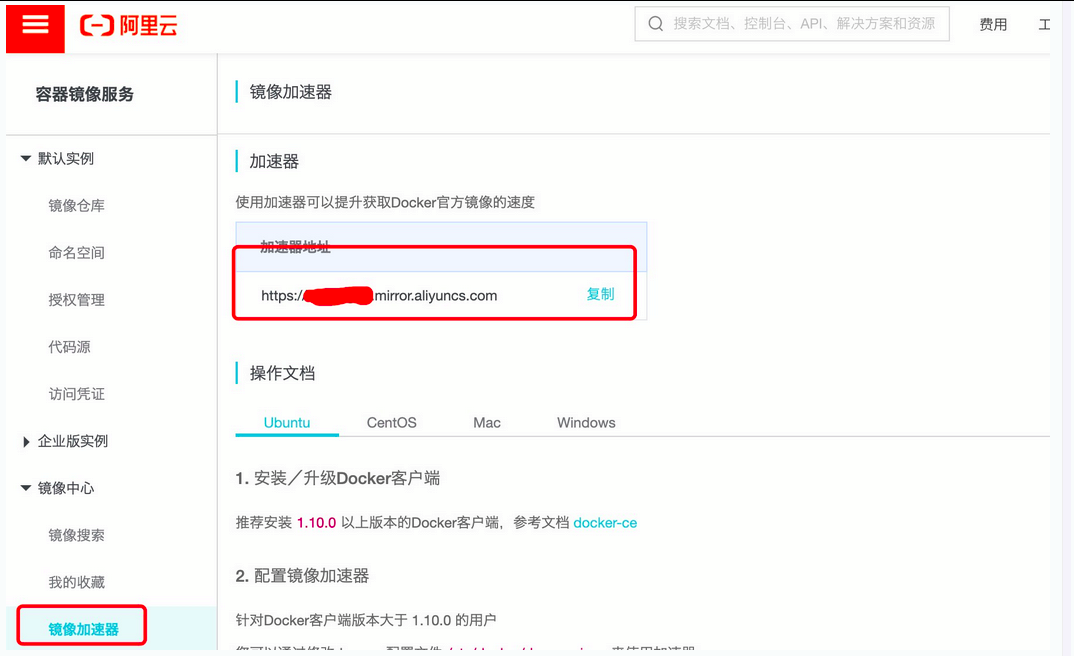This screenshot has height=656, width=1074.
Task: Select 访问凭证 in sidebar
Action: (77, 394)
